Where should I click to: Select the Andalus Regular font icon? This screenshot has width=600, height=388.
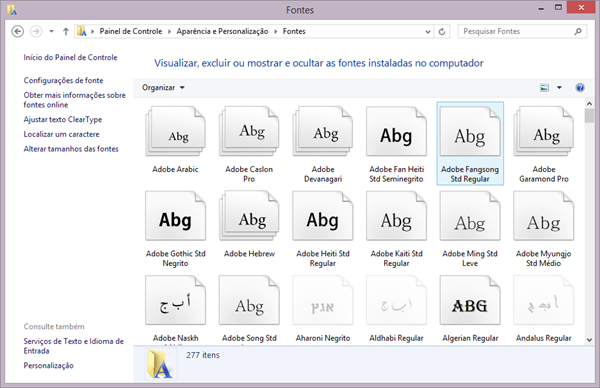544,300
